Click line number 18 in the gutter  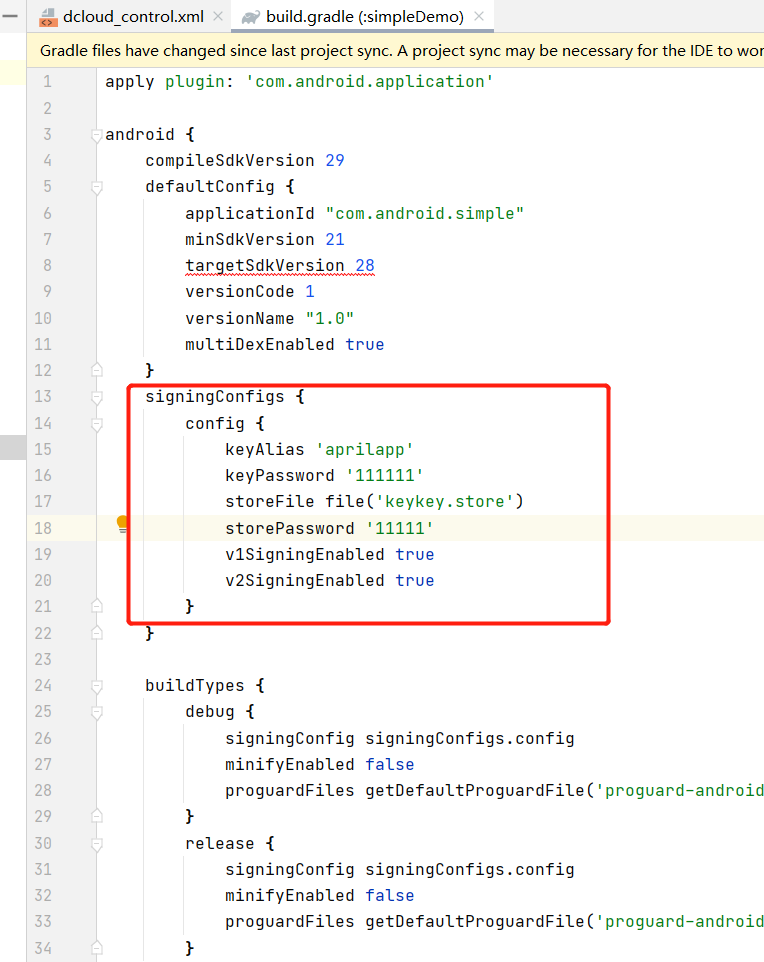(x=43, y=528)
